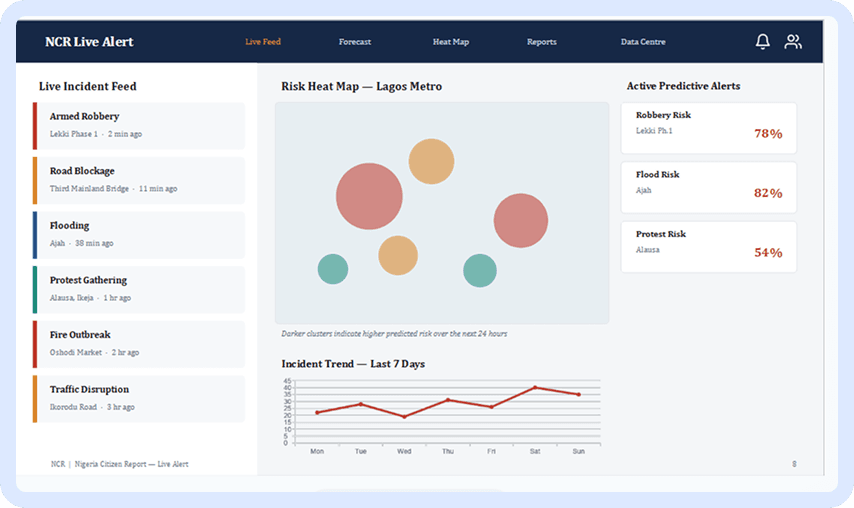Open the Protest Risk 54% alert card
This screenshot has width=854, height=508.
[x=709, y=247]
